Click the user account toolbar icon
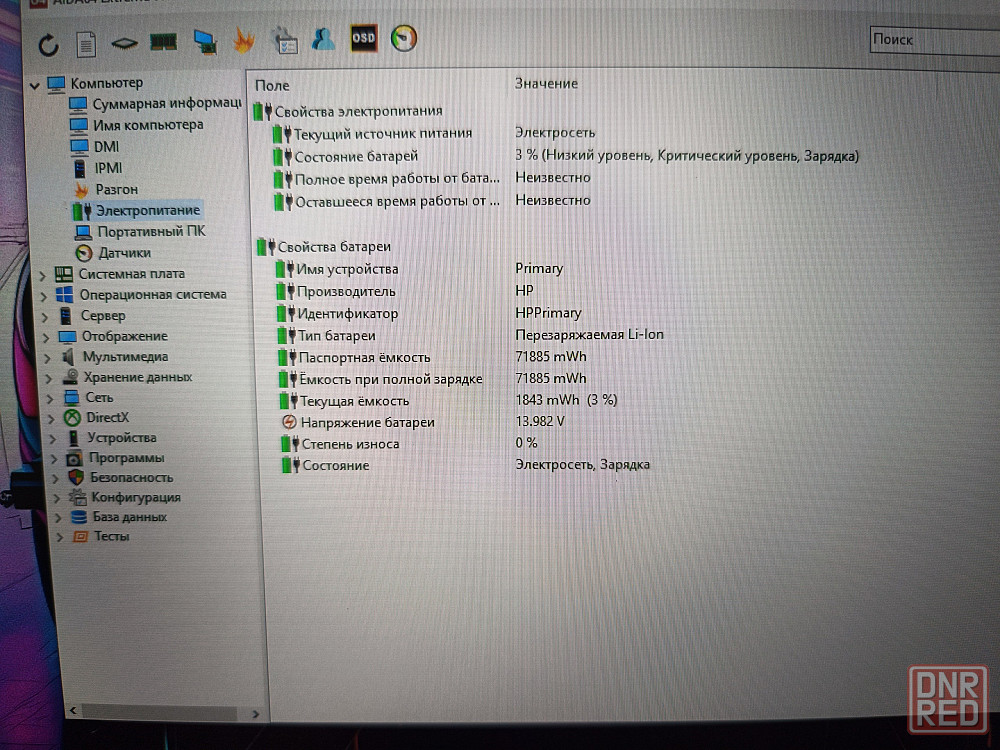The image size is (1000, 750). (x=323, y=40)
